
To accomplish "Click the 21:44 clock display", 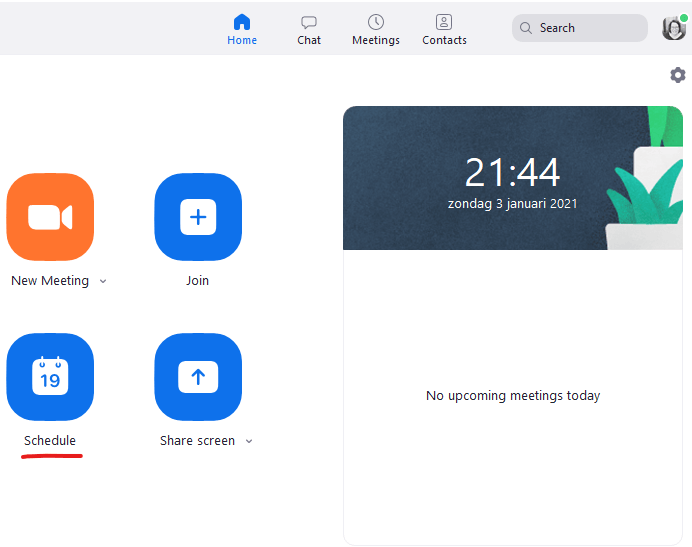I will 512,173.
